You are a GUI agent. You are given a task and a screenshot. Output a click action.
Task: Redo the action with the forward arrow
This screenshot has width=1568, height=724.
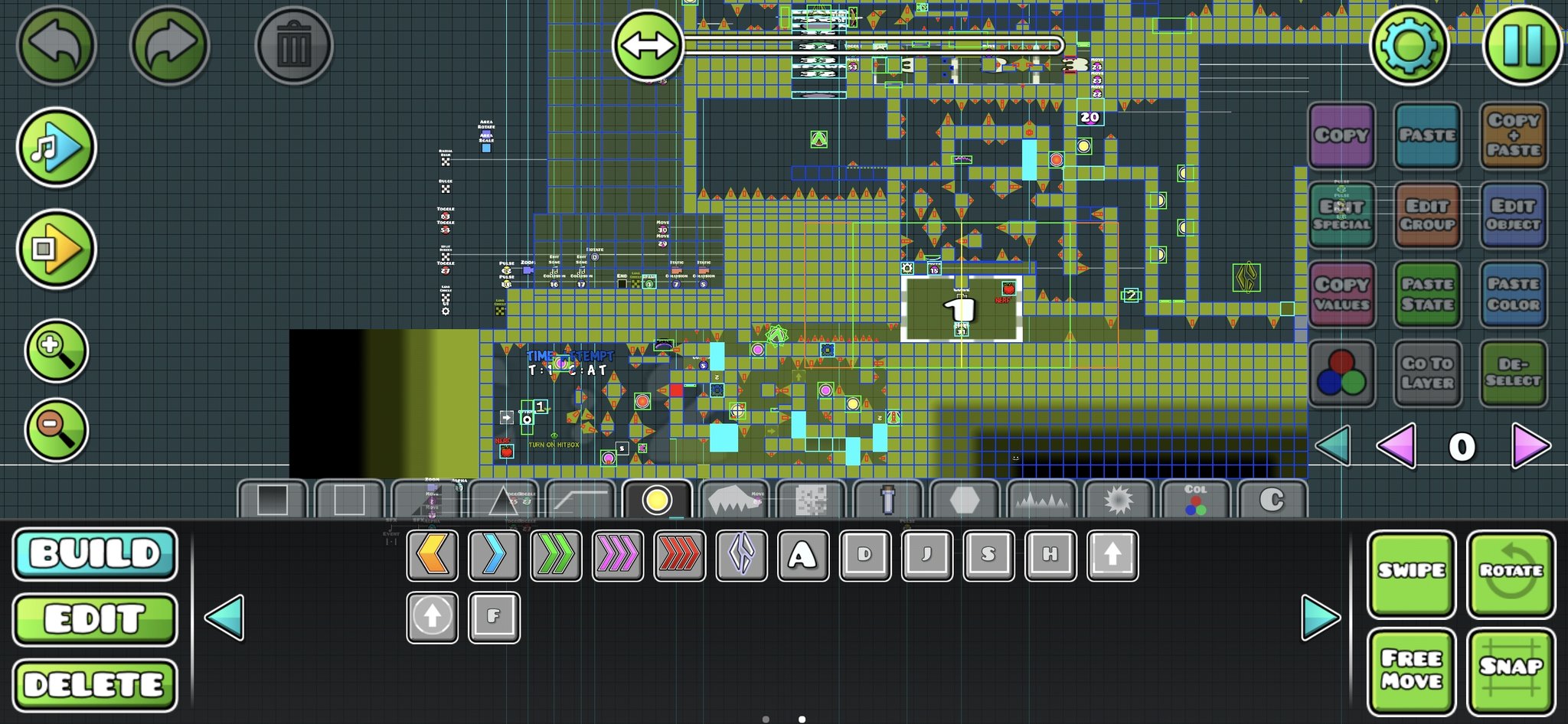point(169,44)
